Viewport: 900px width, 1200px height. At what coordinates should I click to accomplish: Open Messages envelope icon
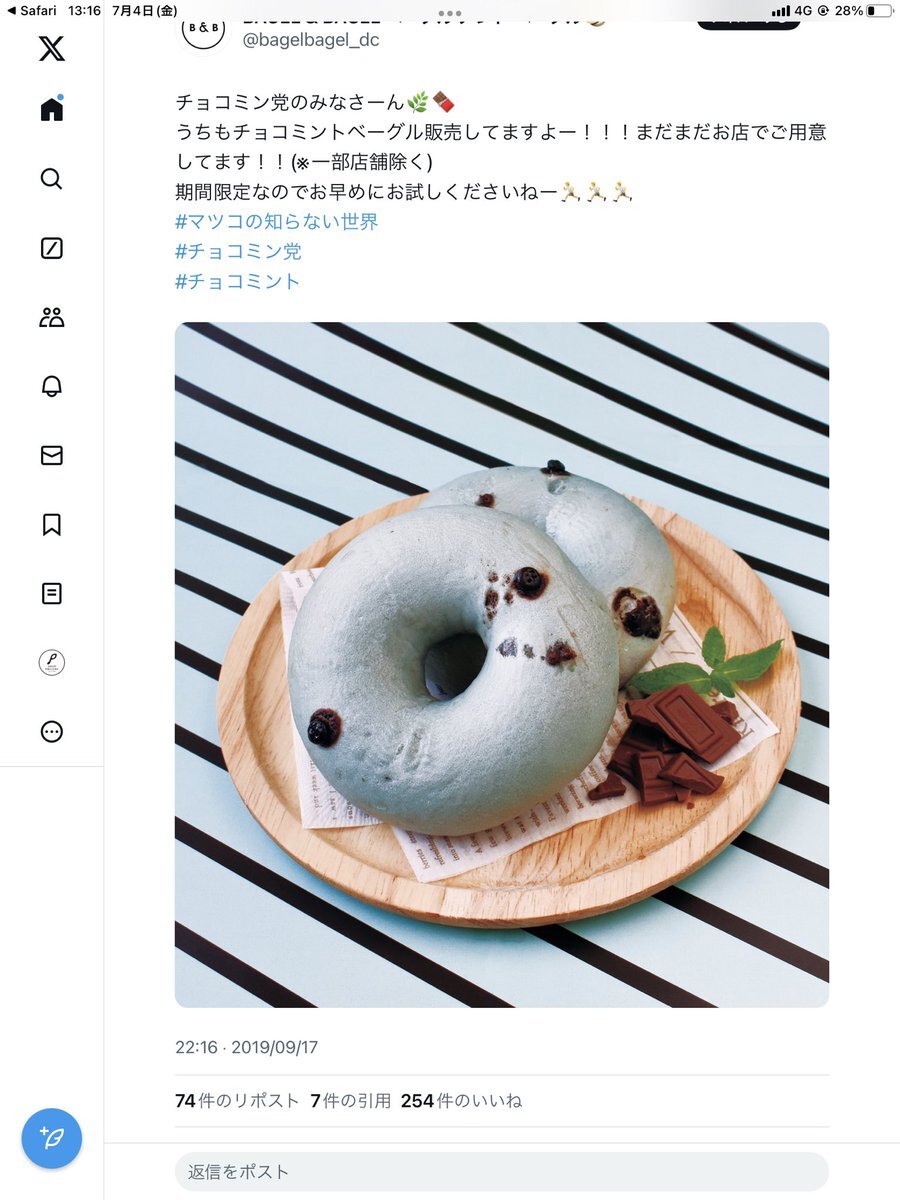click(52, 455)
